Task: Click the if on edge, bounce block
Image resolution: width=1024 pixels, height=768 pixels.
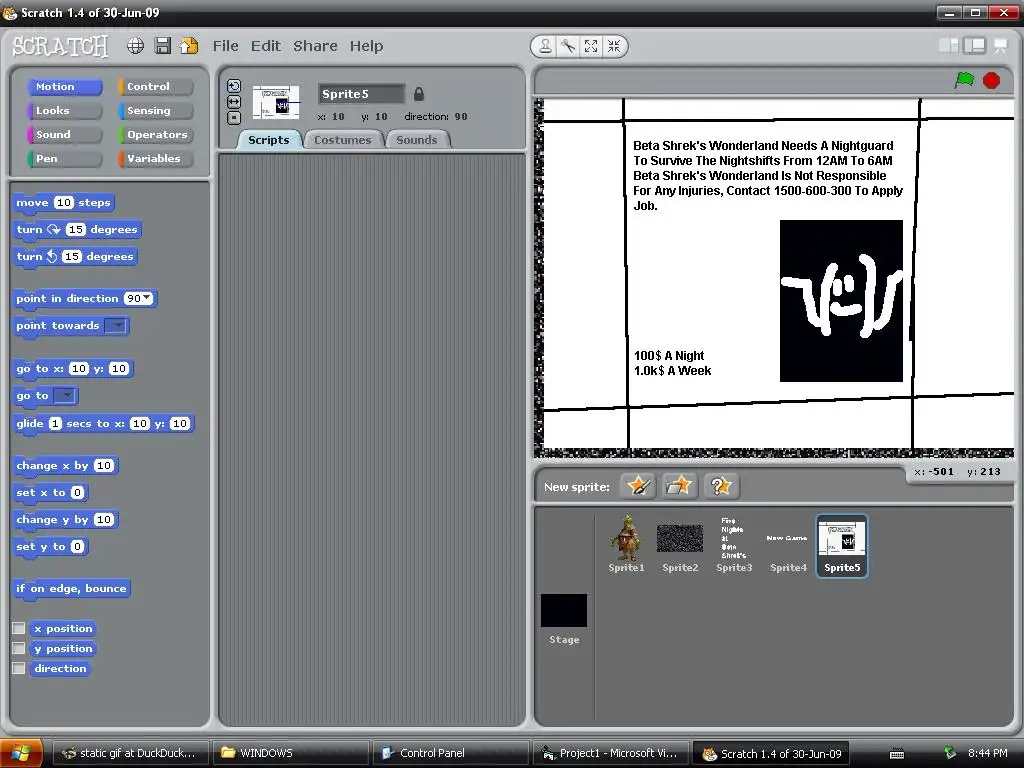Action: (x=71, y=588)
